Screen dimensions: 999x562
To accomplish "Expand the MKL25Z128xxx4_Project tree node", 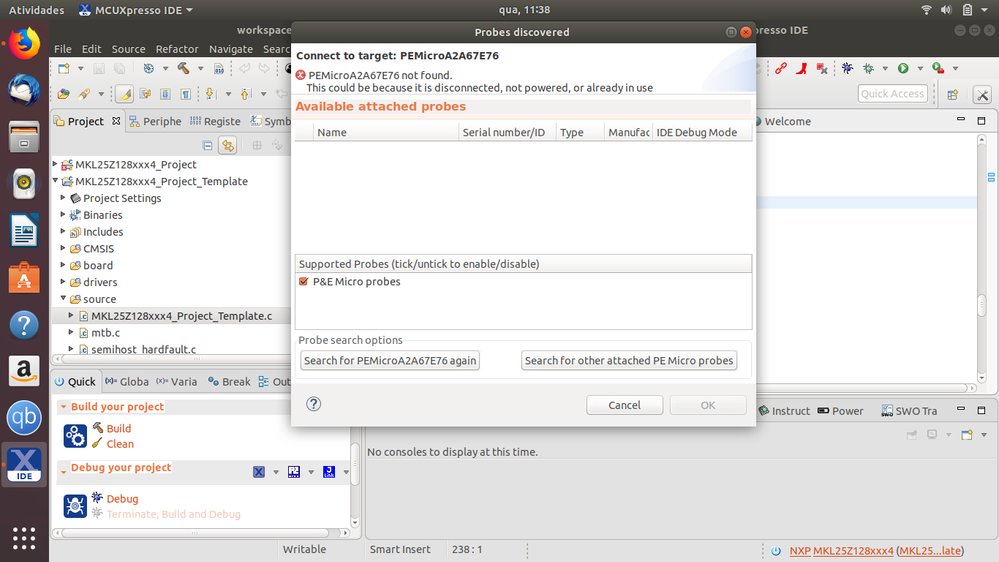I will click(55, 164).
